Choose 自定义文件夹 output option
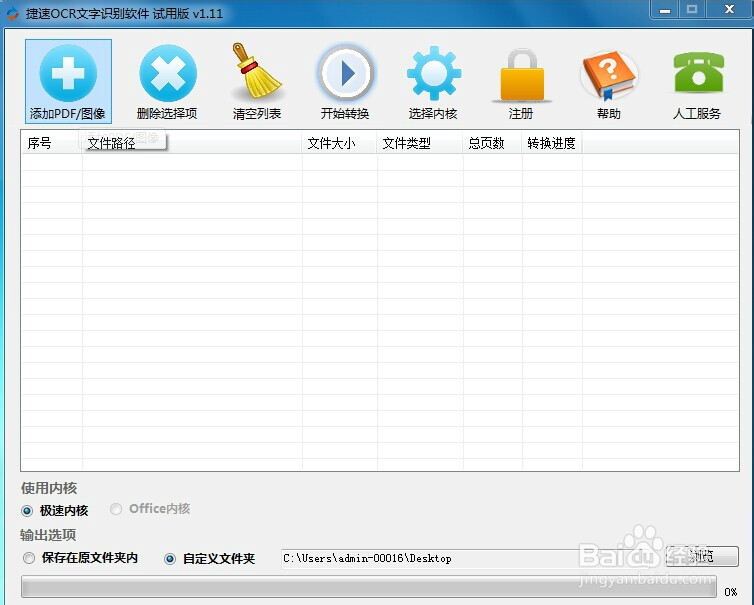This screenshot has height=605, width=754. click(x=170, y=559)
